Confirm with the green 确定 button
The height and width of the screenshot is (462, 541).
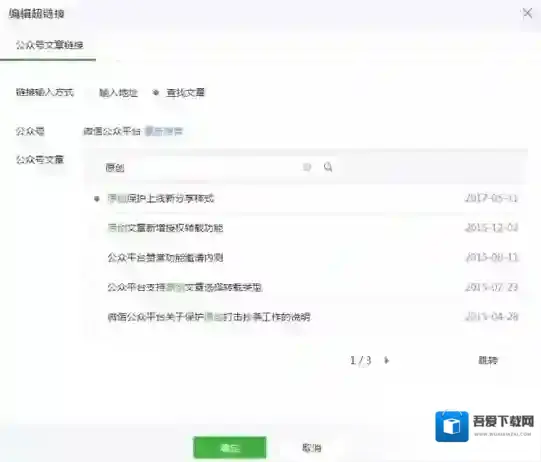pos(230,448)
